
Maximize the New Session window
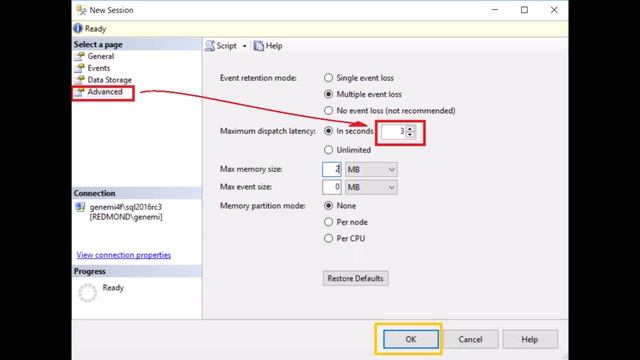pyautogui.click(x=524, y=10)
